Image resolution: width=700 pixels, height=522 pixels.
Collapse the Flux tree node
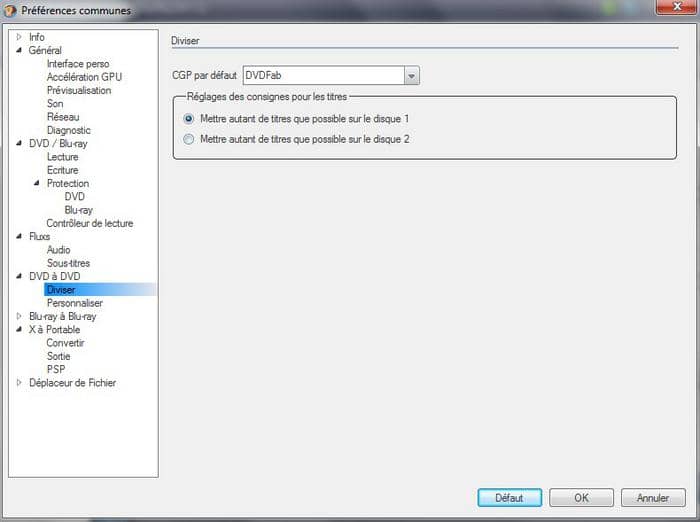[19, 236]
